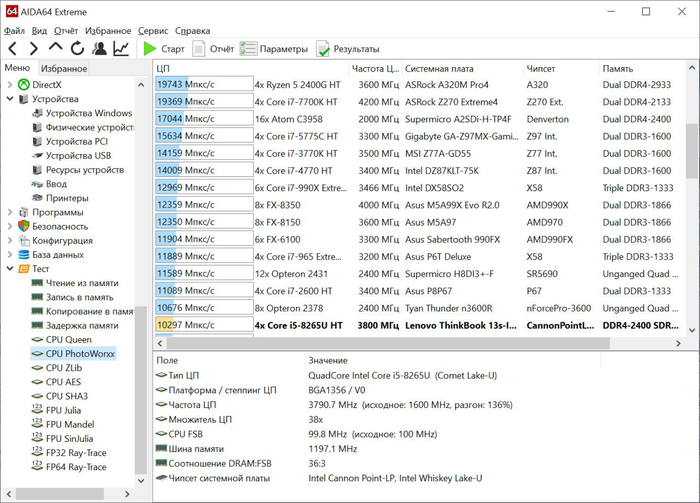Viewport: 700px width, 503px height.
Task: Open the Сервис menu
Action: (x=153, y=30)
